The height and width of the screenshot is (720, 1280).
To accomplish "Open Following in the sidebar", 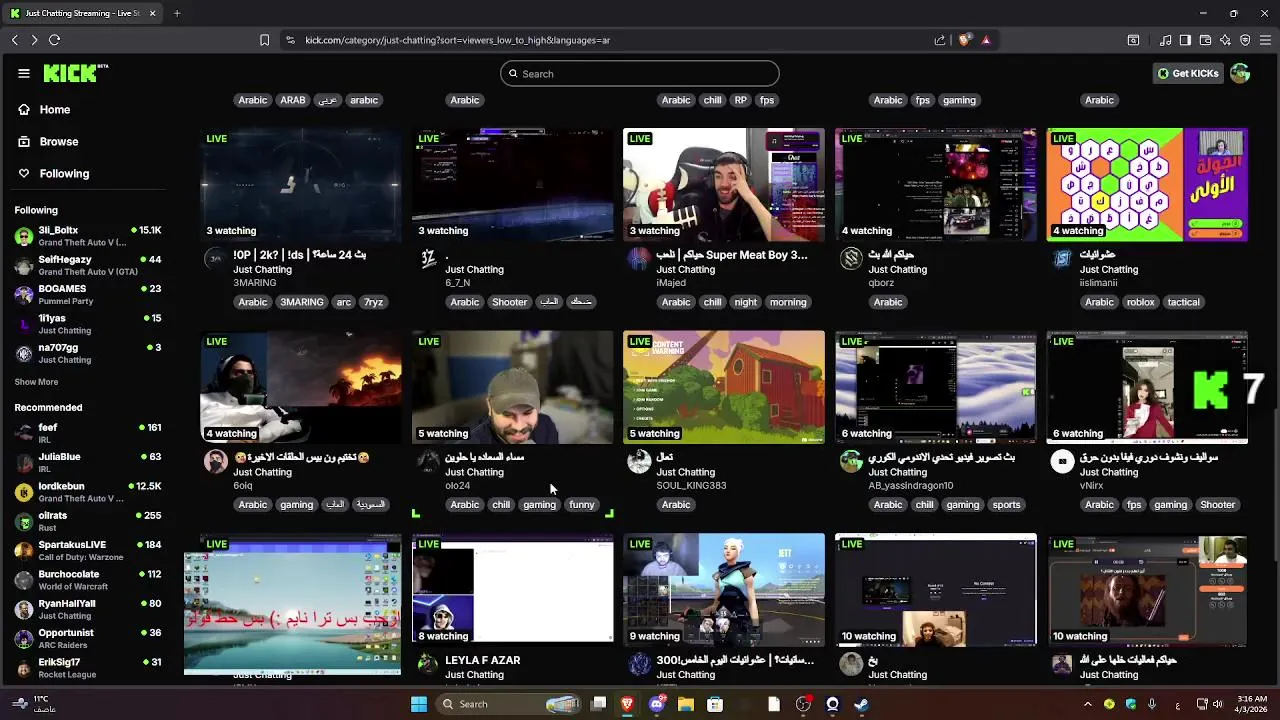I will coord(64,174).
